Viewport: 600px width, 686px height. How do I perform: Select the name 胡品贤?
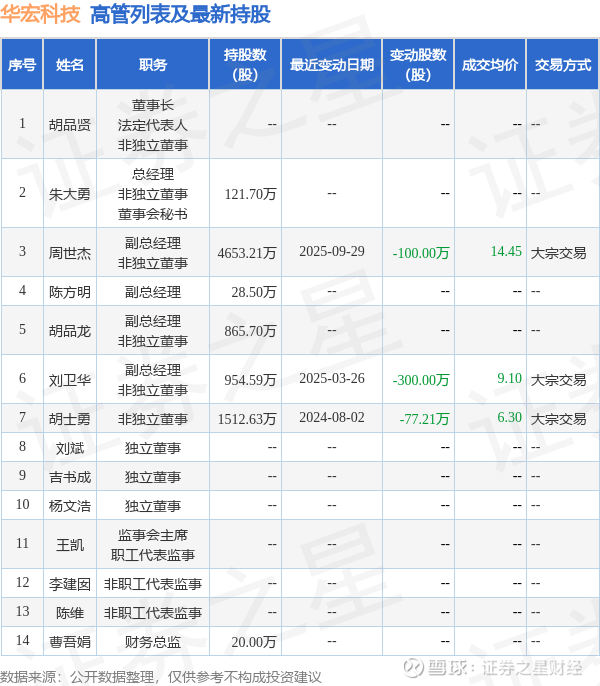point(70,125)
